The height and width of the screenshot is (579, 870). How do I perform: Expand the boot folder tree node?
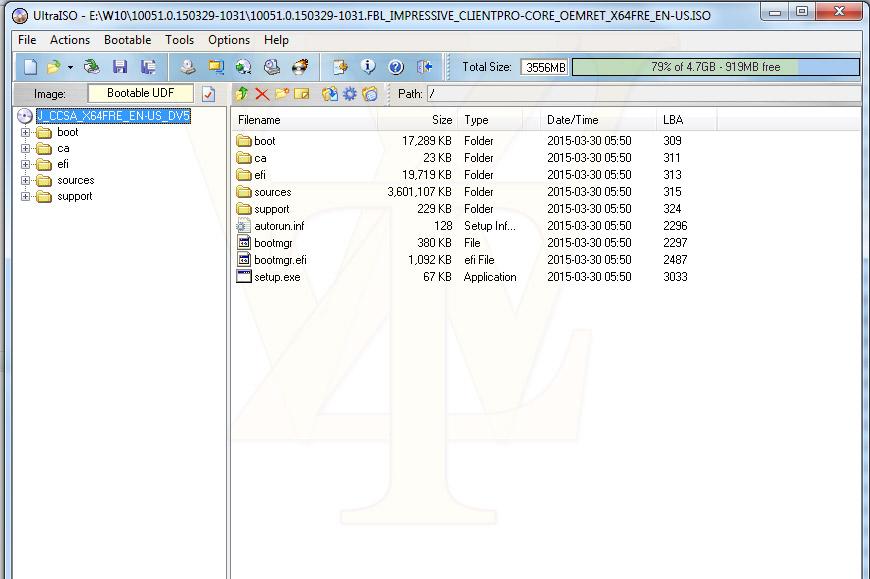[25, 133]
